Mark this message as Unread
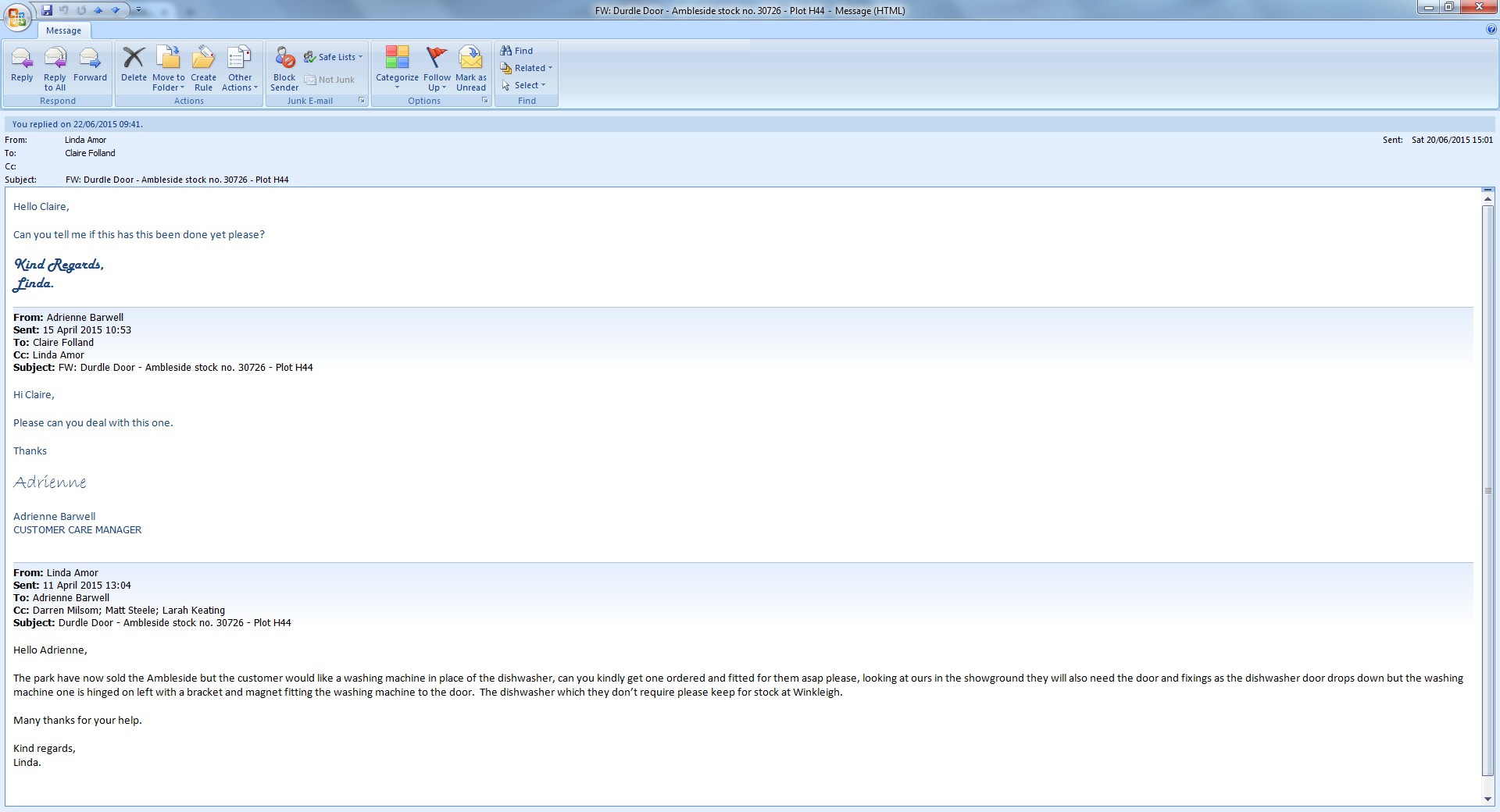The image size is (1500, 812). pyautogui.click(x=470, y=69)
